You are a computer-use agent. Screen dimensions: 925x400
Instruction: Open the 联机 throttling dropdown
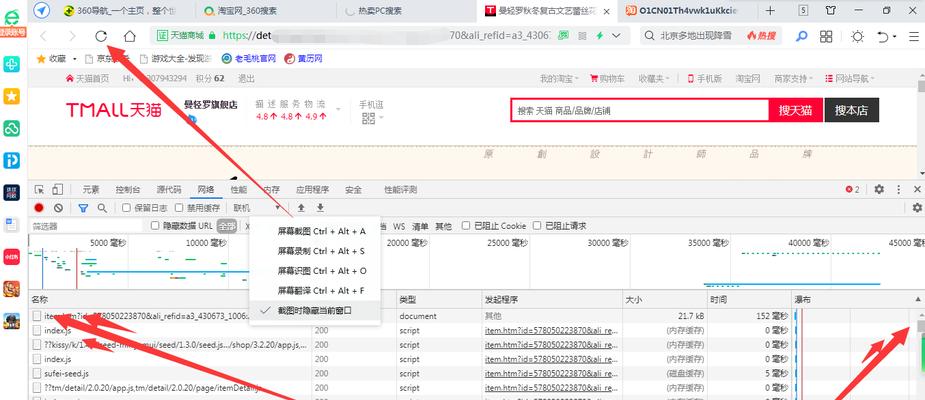pos(257,208)
